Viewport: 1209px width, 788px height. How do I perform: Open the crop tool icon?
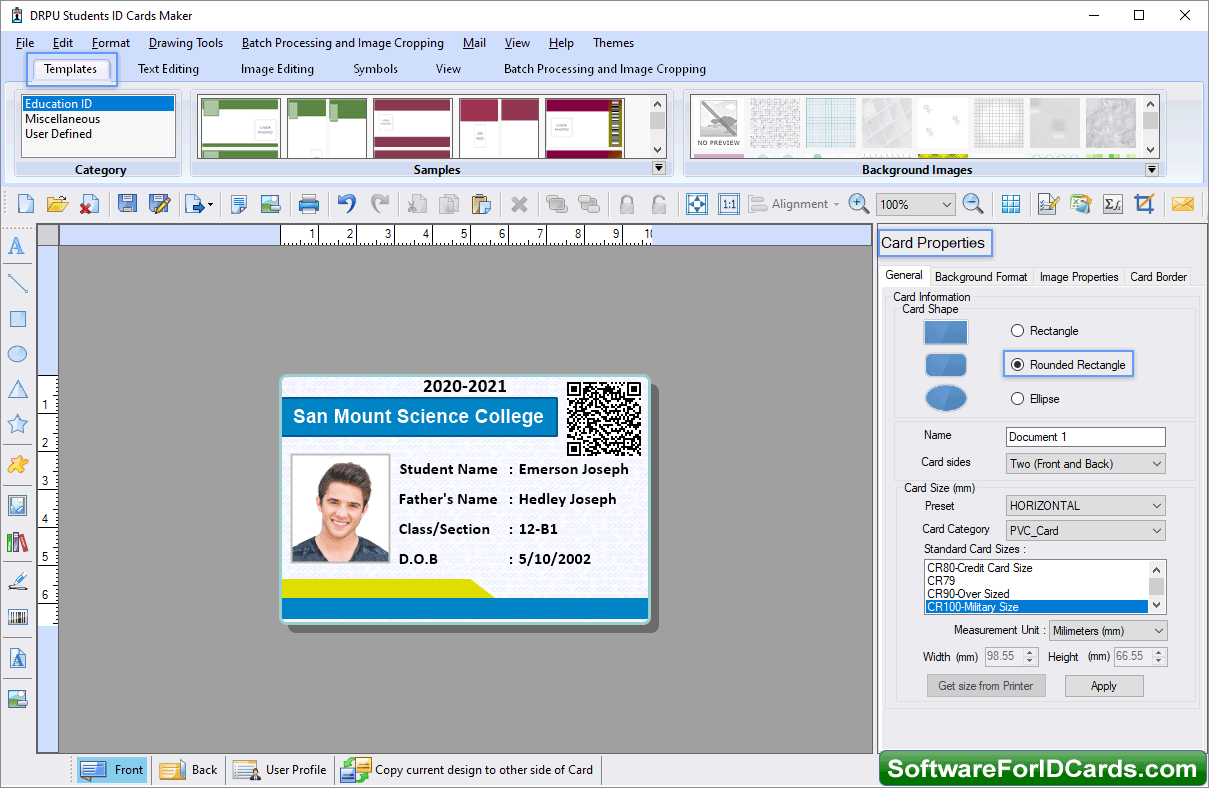coord(1144,204)
